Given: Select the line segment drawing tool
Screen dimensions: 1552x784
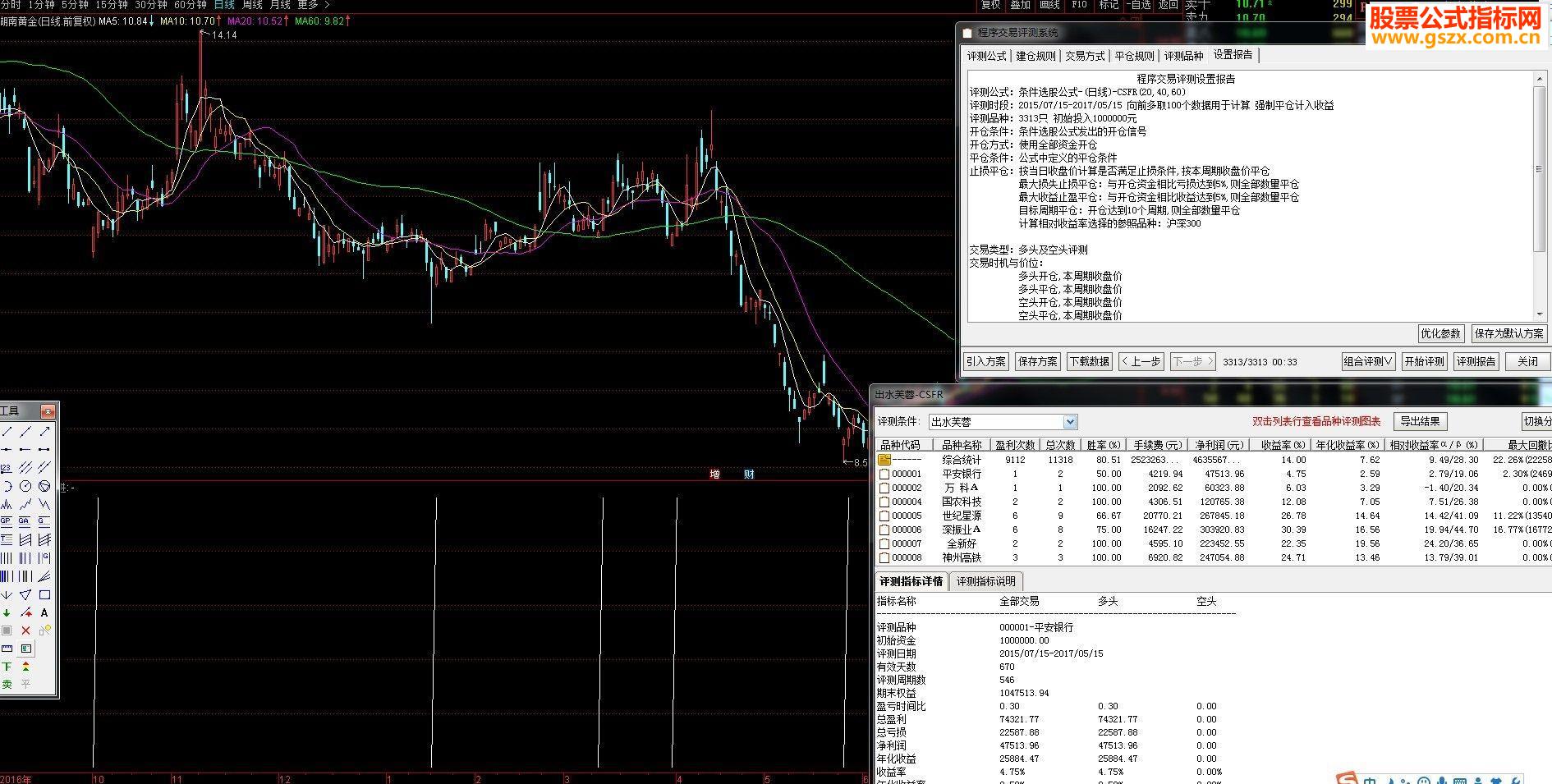Looking at the screenshot, I should pyautogui.click(x=7, y=432).
